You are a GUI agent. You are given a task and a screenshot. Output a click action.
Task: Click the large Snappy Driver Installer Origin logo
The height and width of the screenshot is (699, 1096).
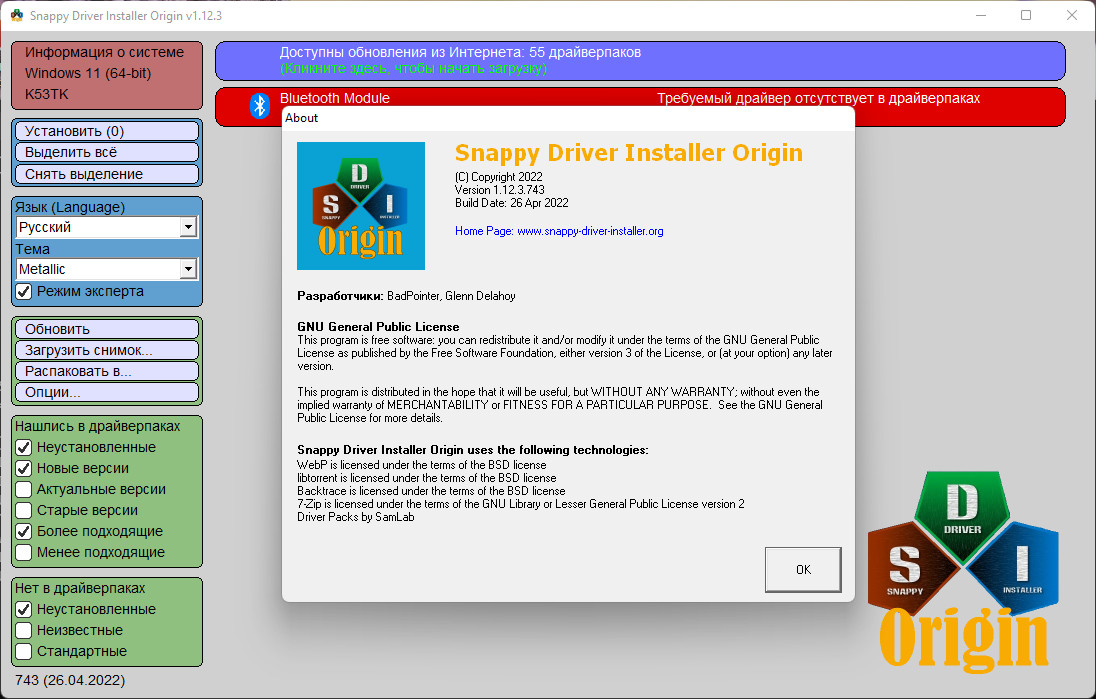tap(963, 571)
